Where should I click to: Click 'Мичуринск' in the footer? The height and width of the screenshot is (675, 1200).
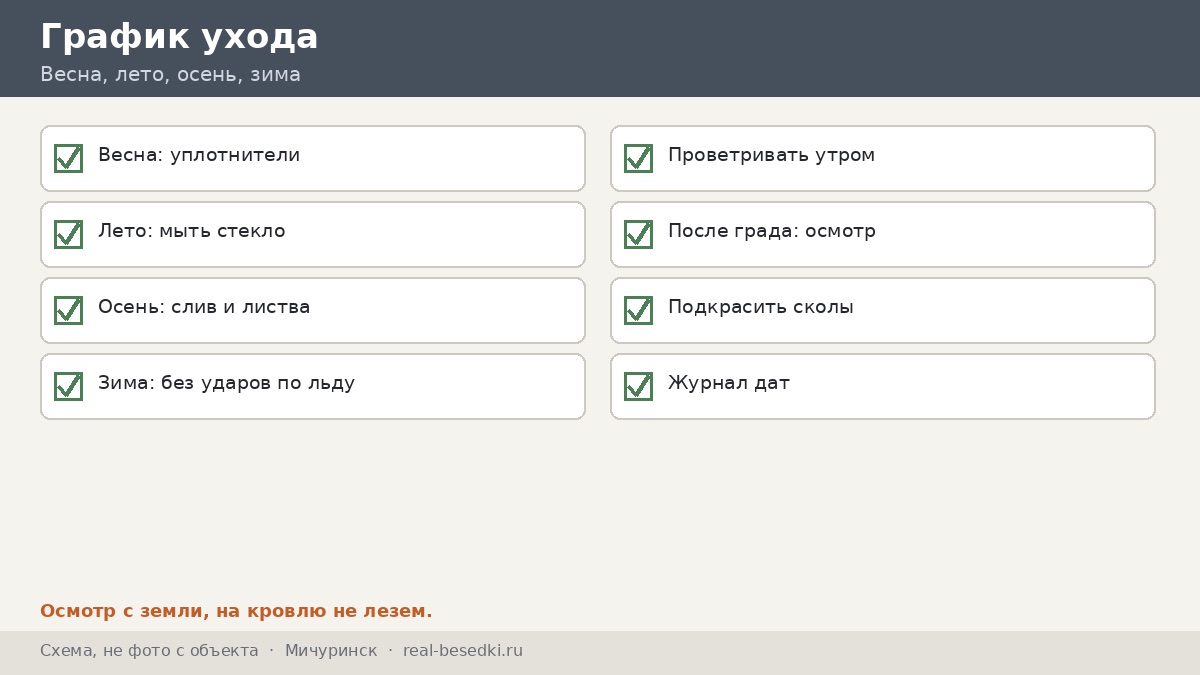[x=331, y=651]
